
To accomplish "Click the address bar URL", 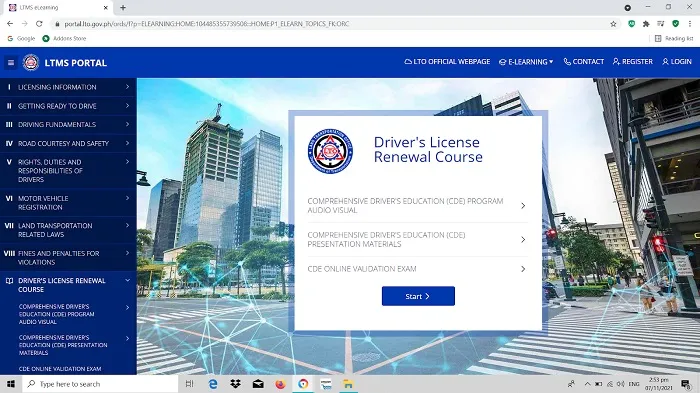I will pos(207,24).
